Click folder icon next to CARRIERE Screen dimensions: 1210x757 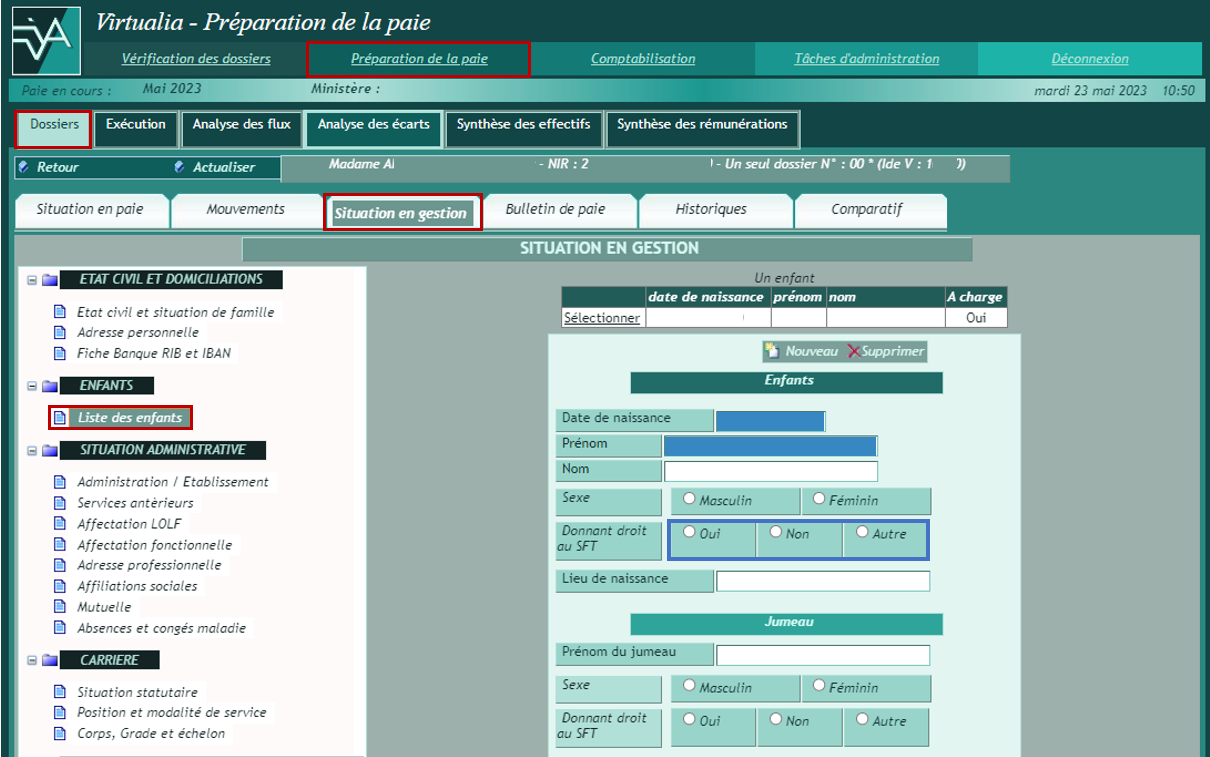(49, 660)
